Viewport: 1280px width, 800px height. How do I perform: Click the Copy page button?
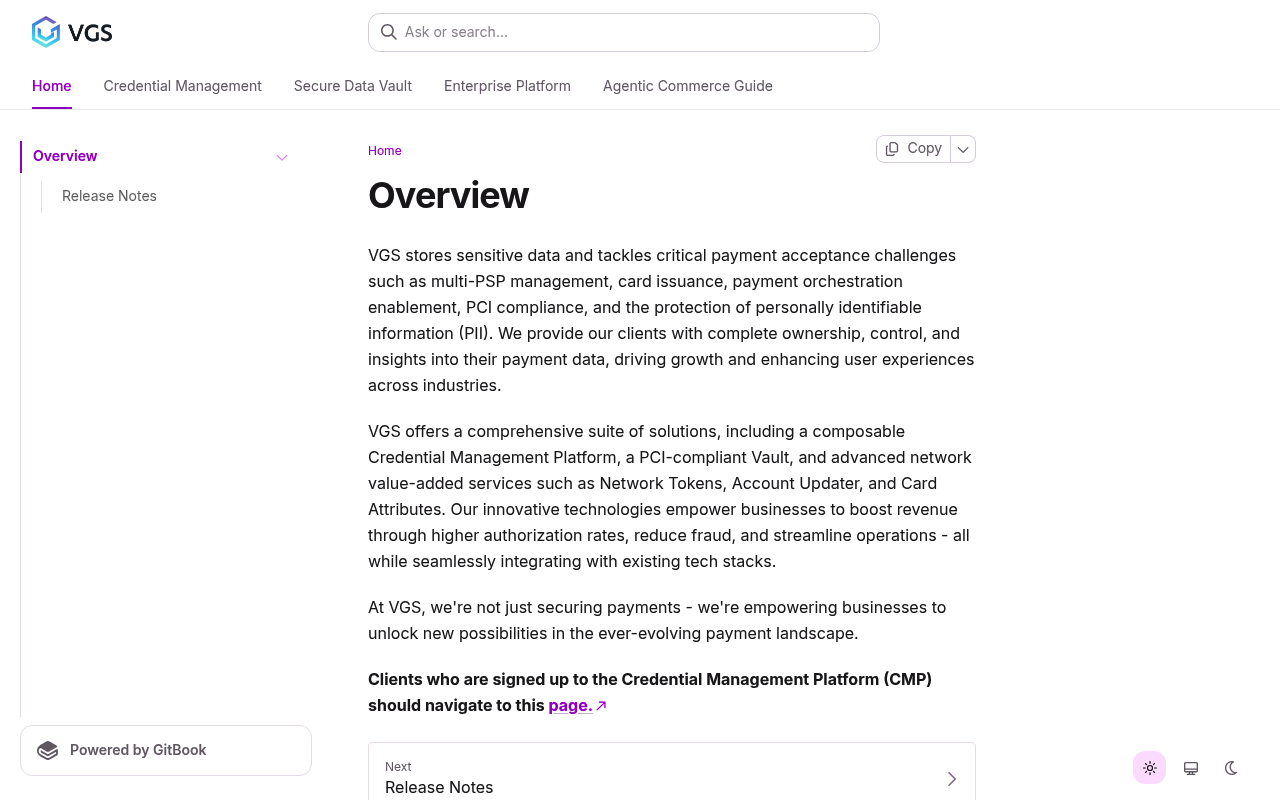pyautogui.click(x=913, y=148)
